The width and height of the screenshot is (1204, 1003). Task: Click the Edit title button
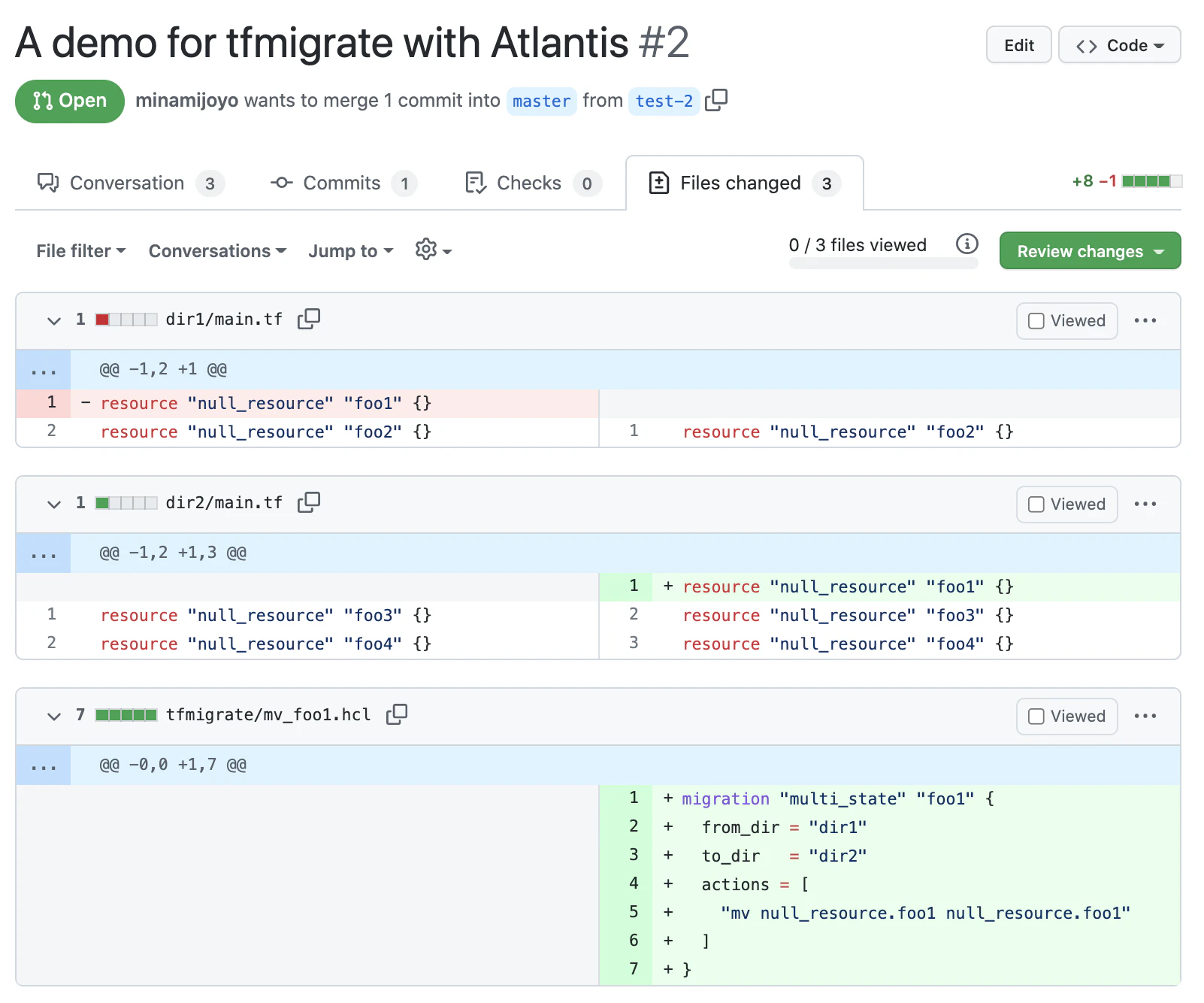(1019, 45)
